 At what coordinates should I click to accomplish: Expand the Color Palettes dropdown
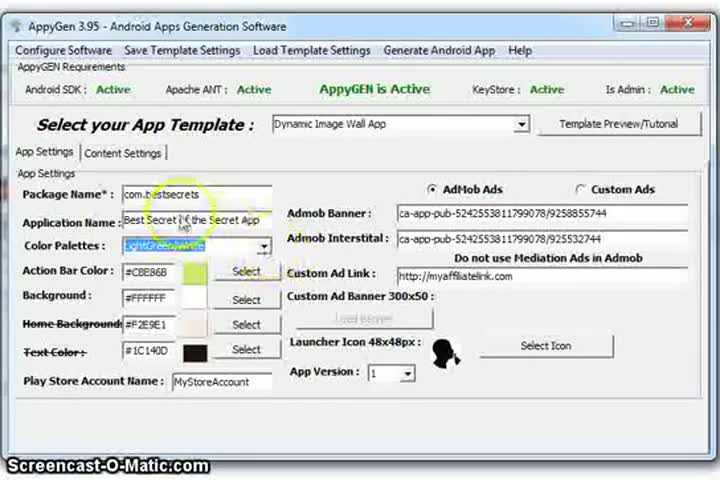(x=264, y=246)
